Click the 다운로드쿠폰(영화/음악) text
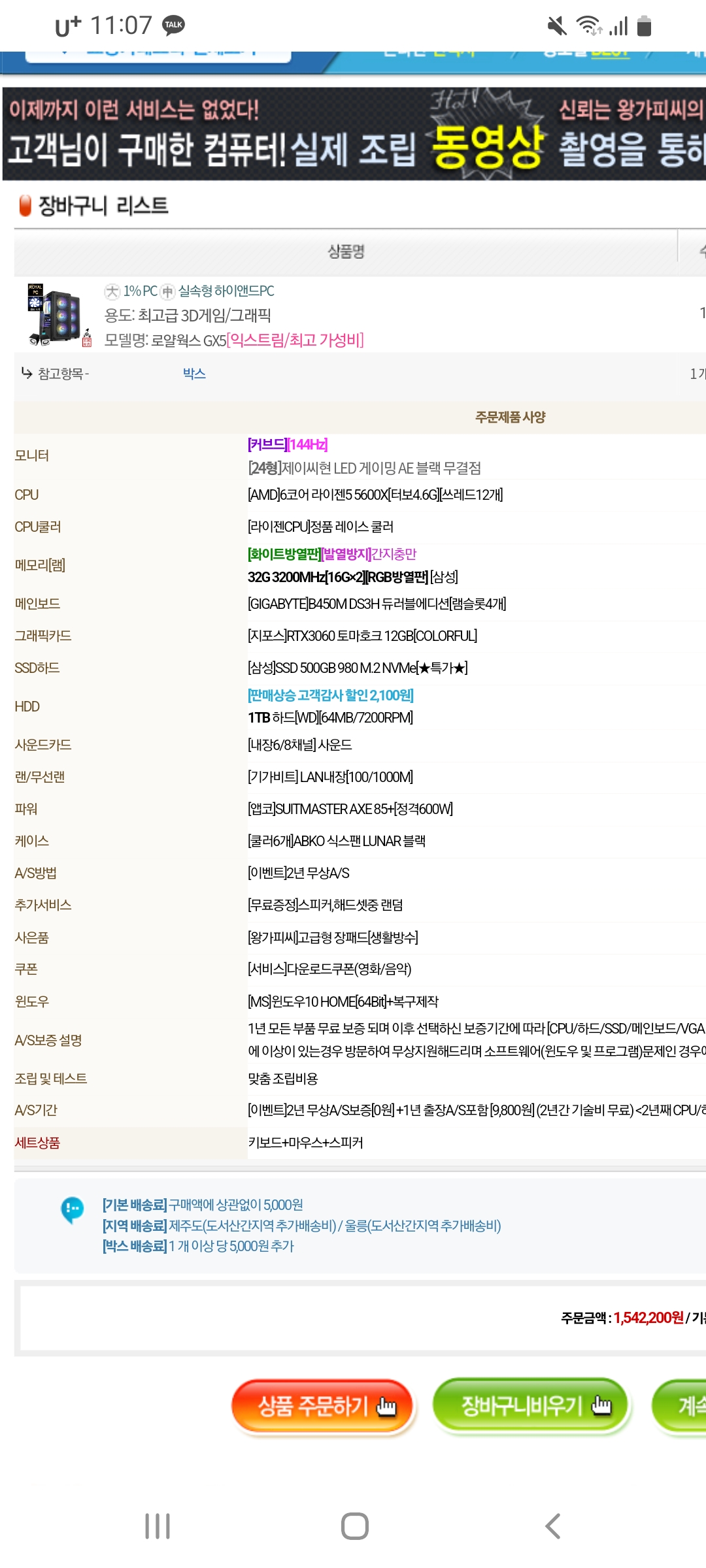 tap(329, 969)
